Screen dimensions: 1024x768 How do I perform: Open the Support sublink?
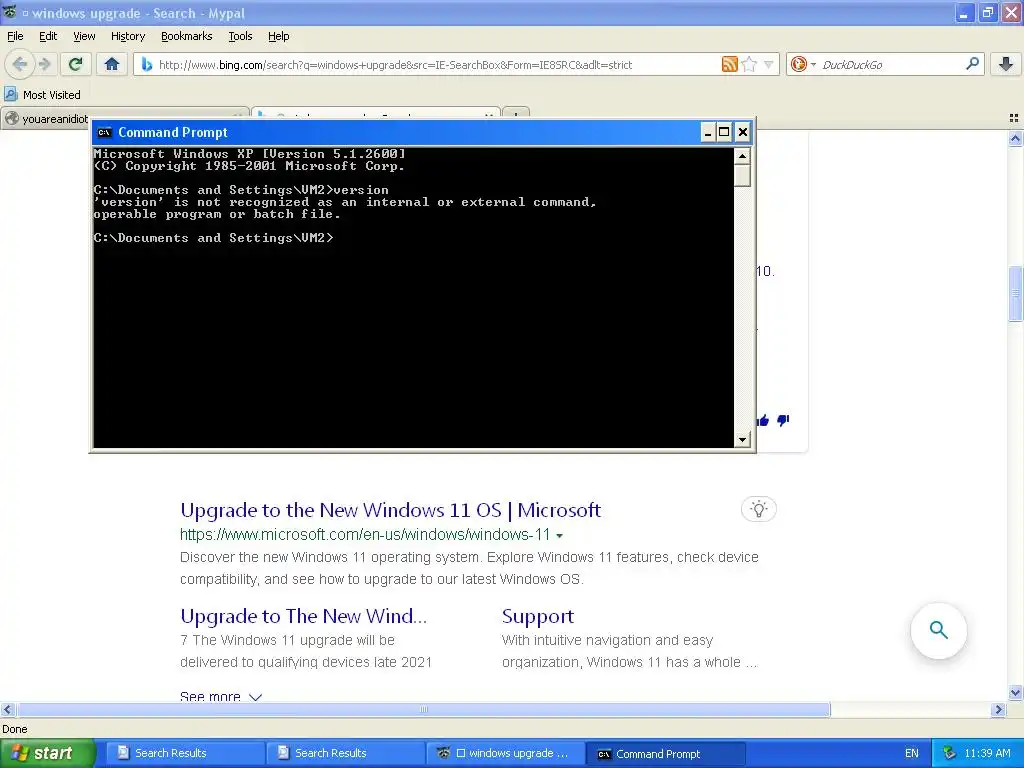coord(538,616)
